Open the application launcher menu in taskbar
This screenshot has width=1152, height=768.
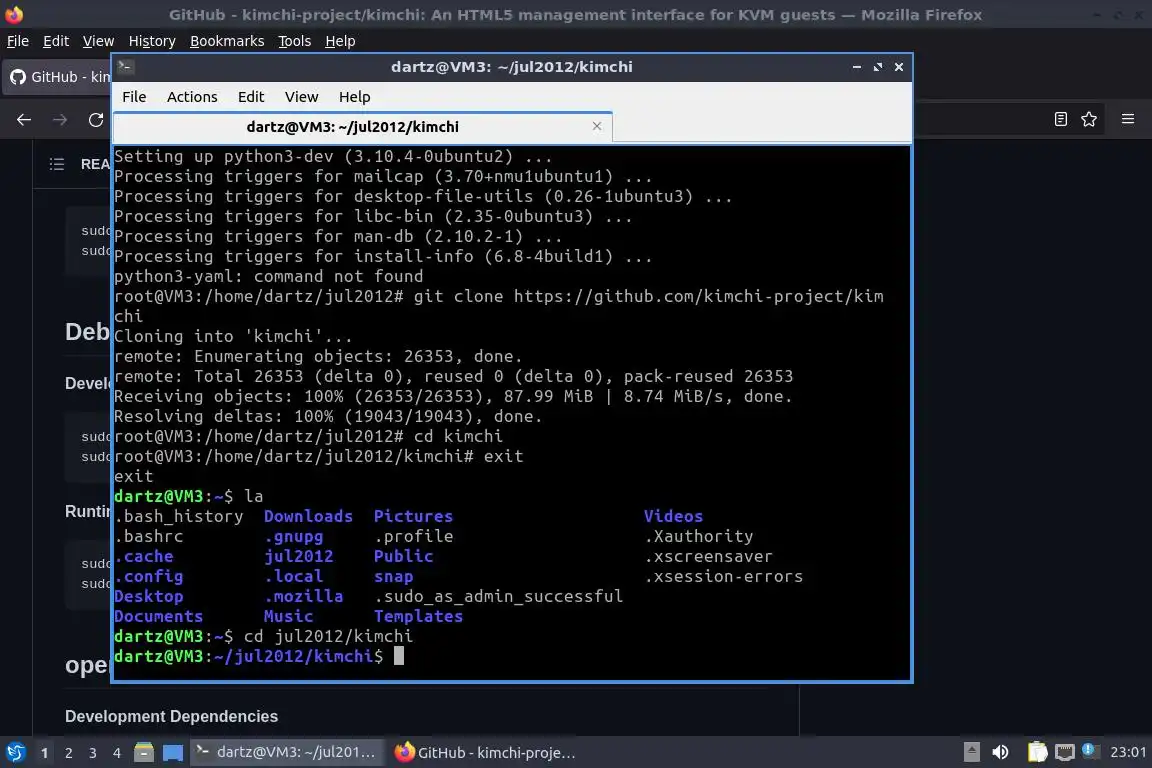coord(16,753)
